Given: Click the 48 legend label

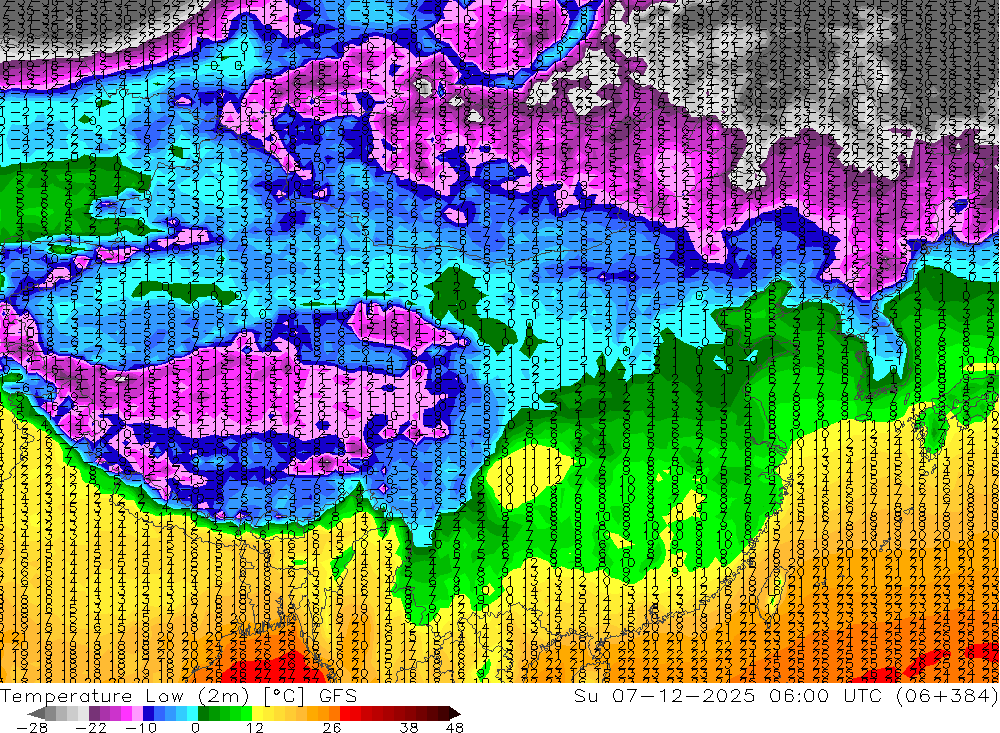Looking at the screenshot, I should tap(454, 727).
